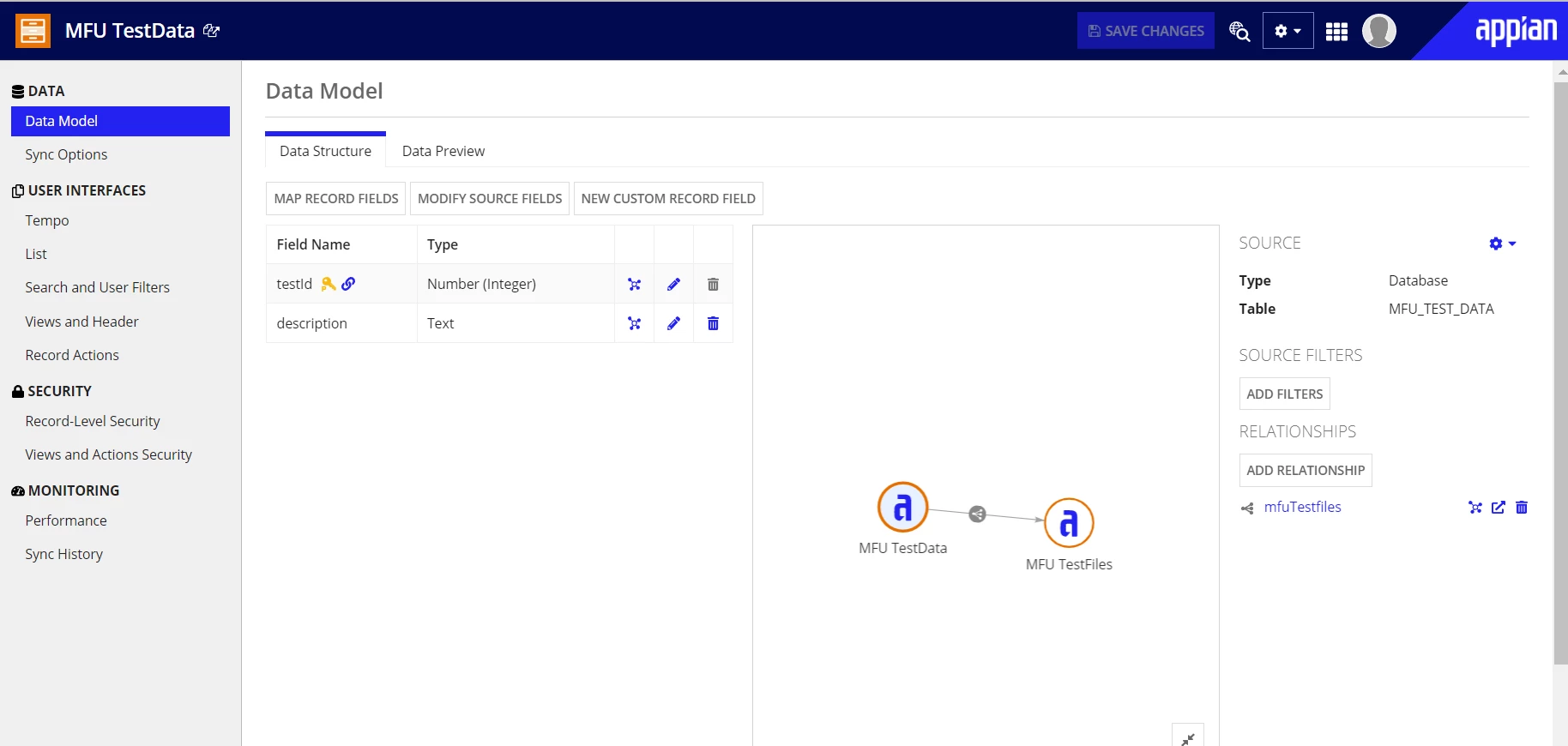The height and width of the screenshot is (746, 1568).
Task: Click the description field name cell
Action: [341, 323]
